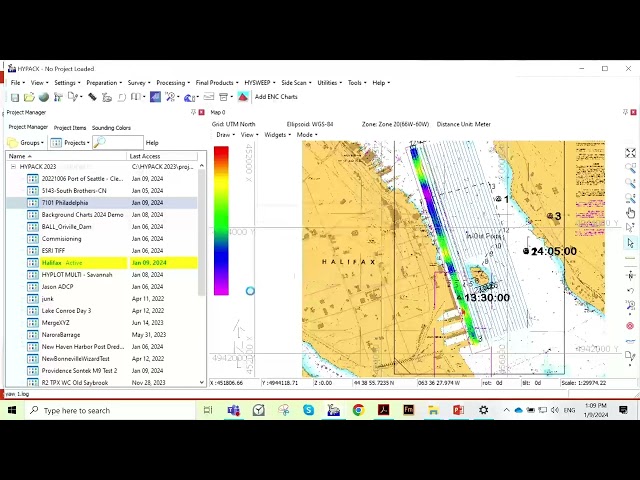Select the BALL_Oriville_Dam project
Viewport: 640px width, 480px height.
click(102, 227)
